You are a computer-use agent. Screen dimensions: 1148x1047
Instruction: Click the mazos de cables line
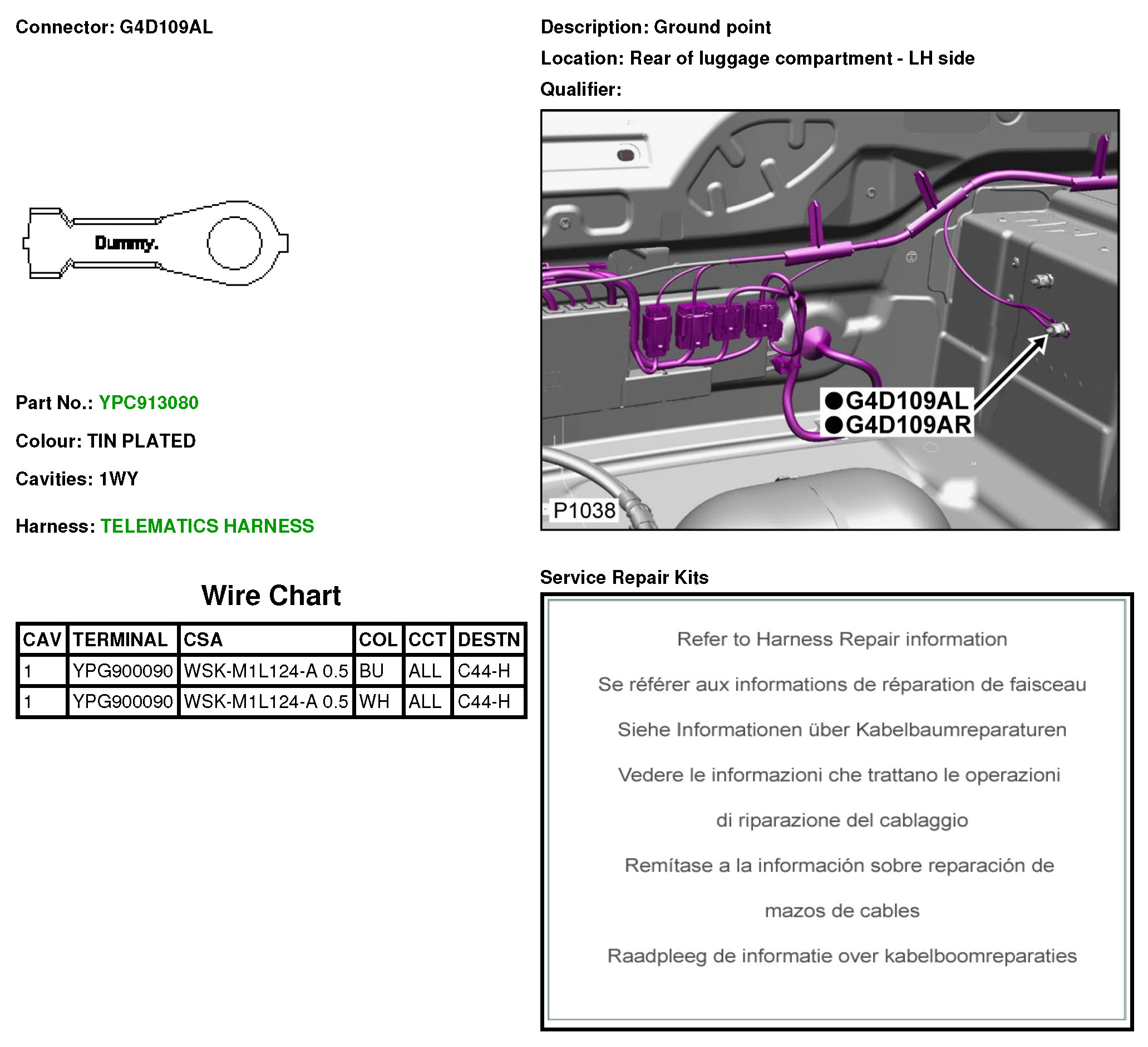tap(841, 911)
